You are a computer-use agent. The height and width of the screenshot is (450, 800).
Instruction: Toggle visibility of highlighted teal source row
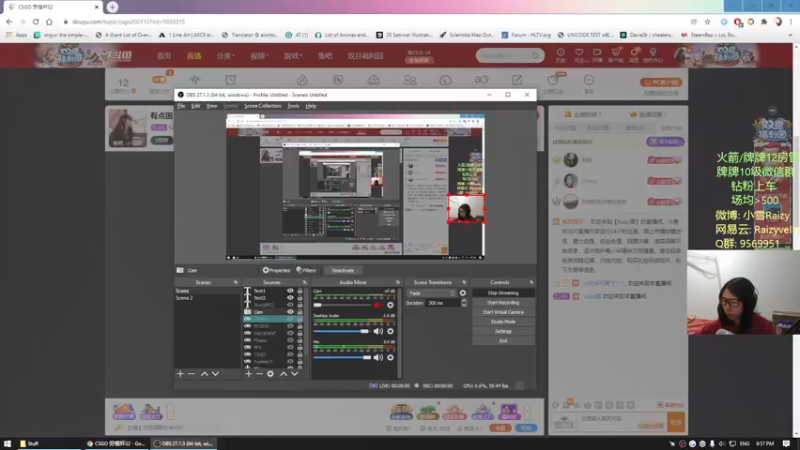click(290, 319)
